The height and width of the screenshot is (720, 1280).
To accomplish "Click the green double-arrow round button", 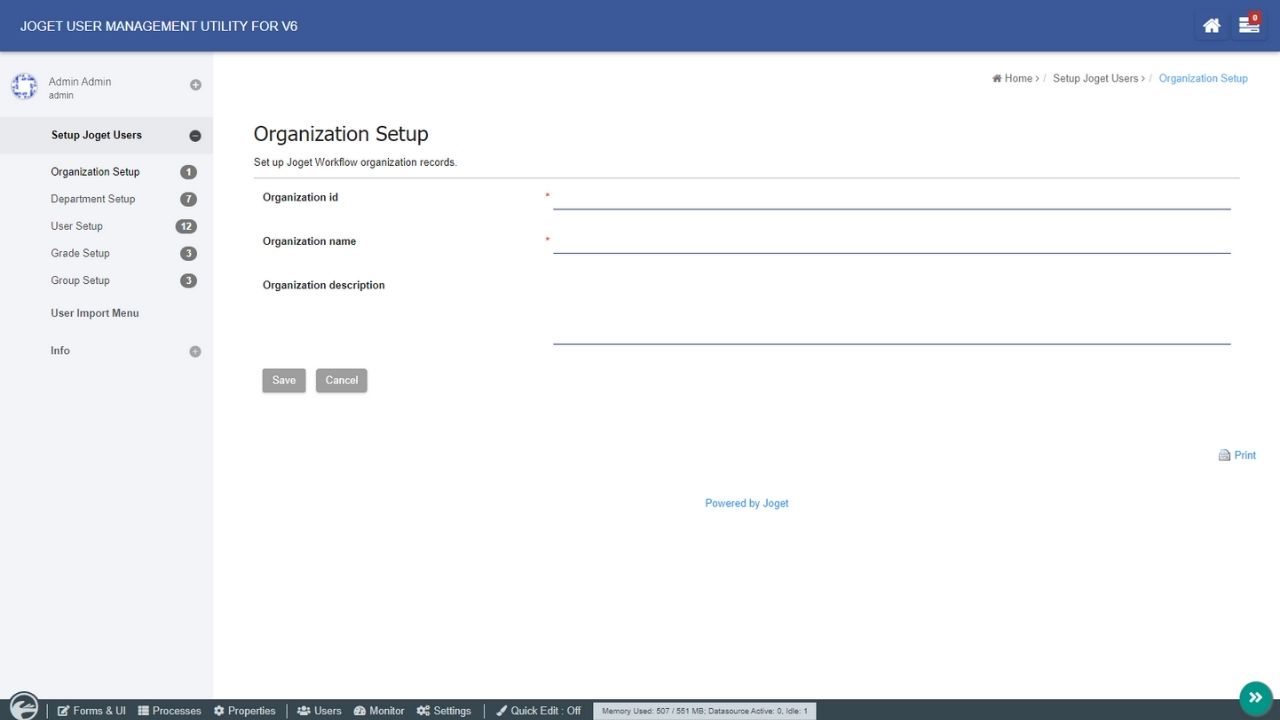I will pos(1255,697).
